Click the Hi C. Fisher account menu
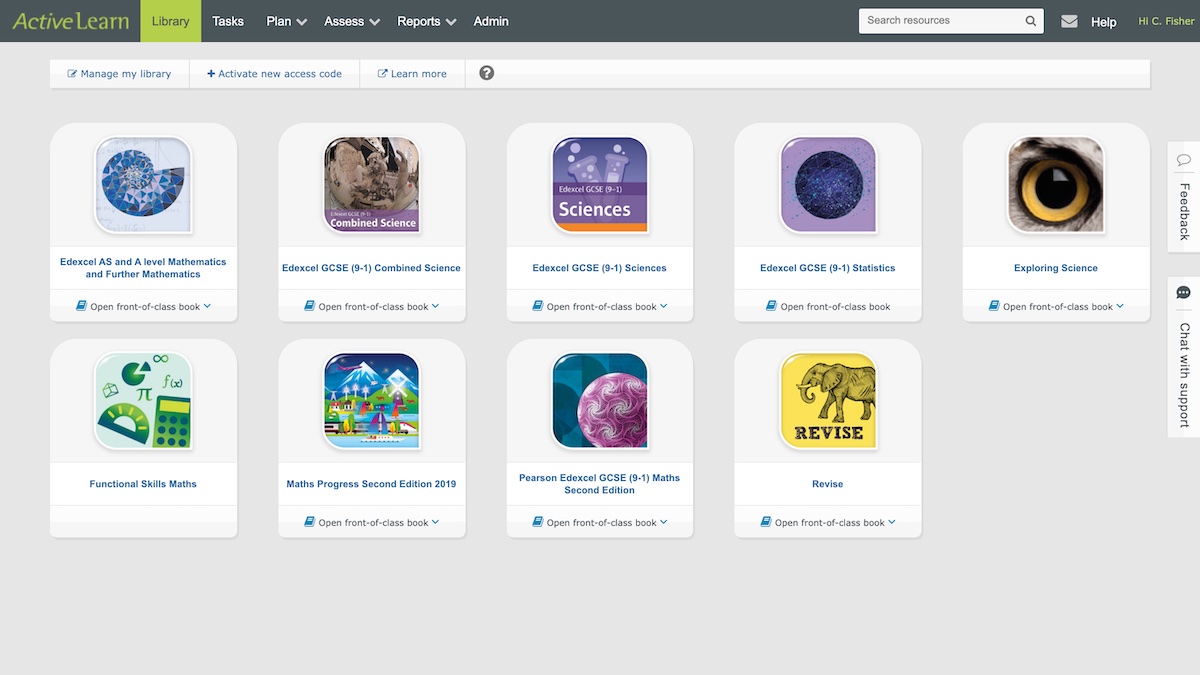The image size is (1200, 675). point(1166,21)
